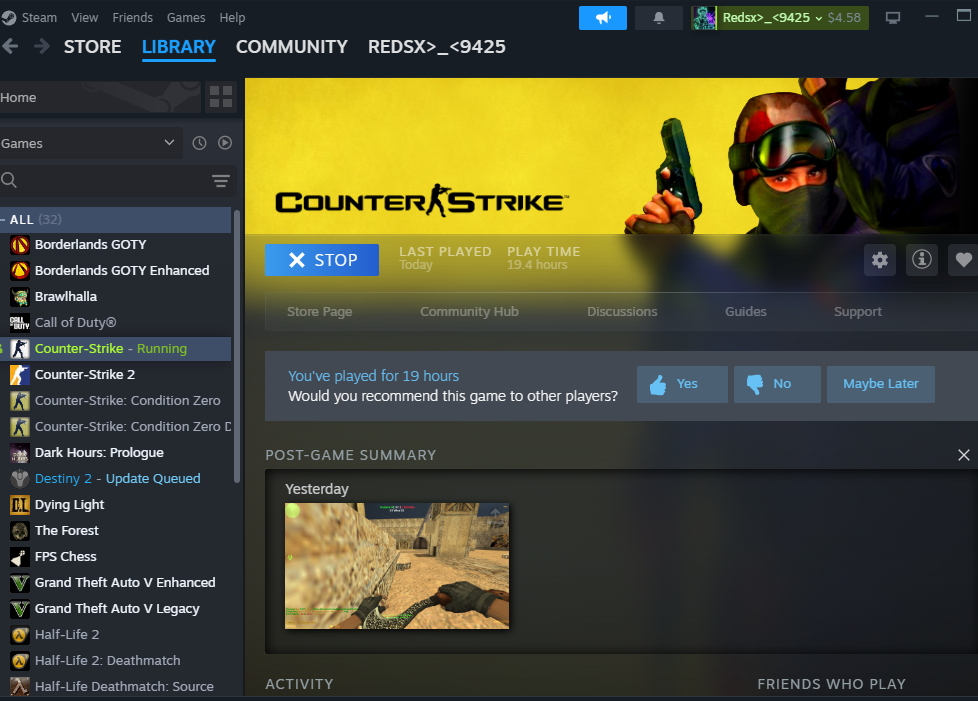Viewport: 978px width, 701px height.
Task: Open the notifications bell
Action: click(x=658, y=18)
